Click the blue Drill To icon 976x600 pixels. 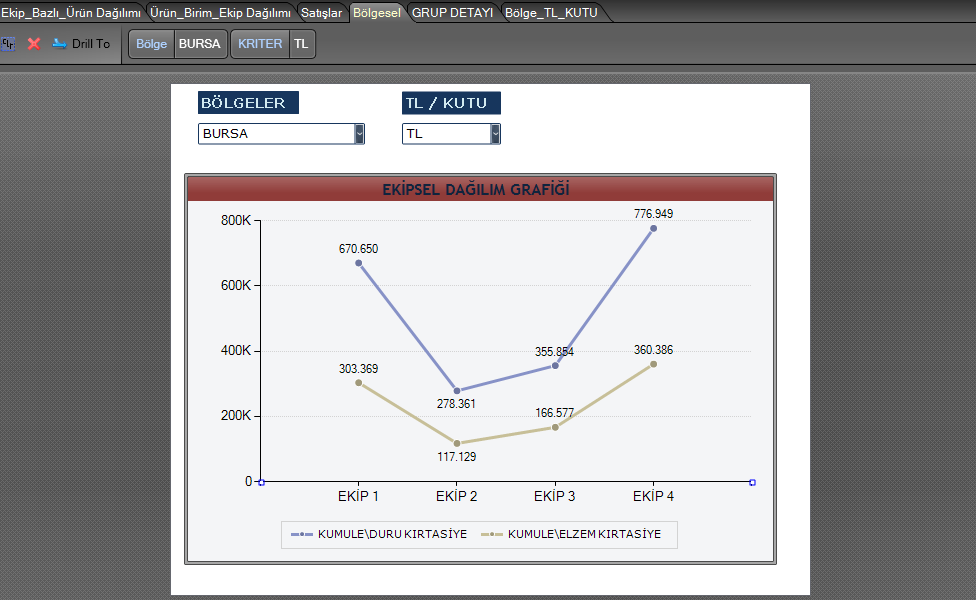point(59,44)
